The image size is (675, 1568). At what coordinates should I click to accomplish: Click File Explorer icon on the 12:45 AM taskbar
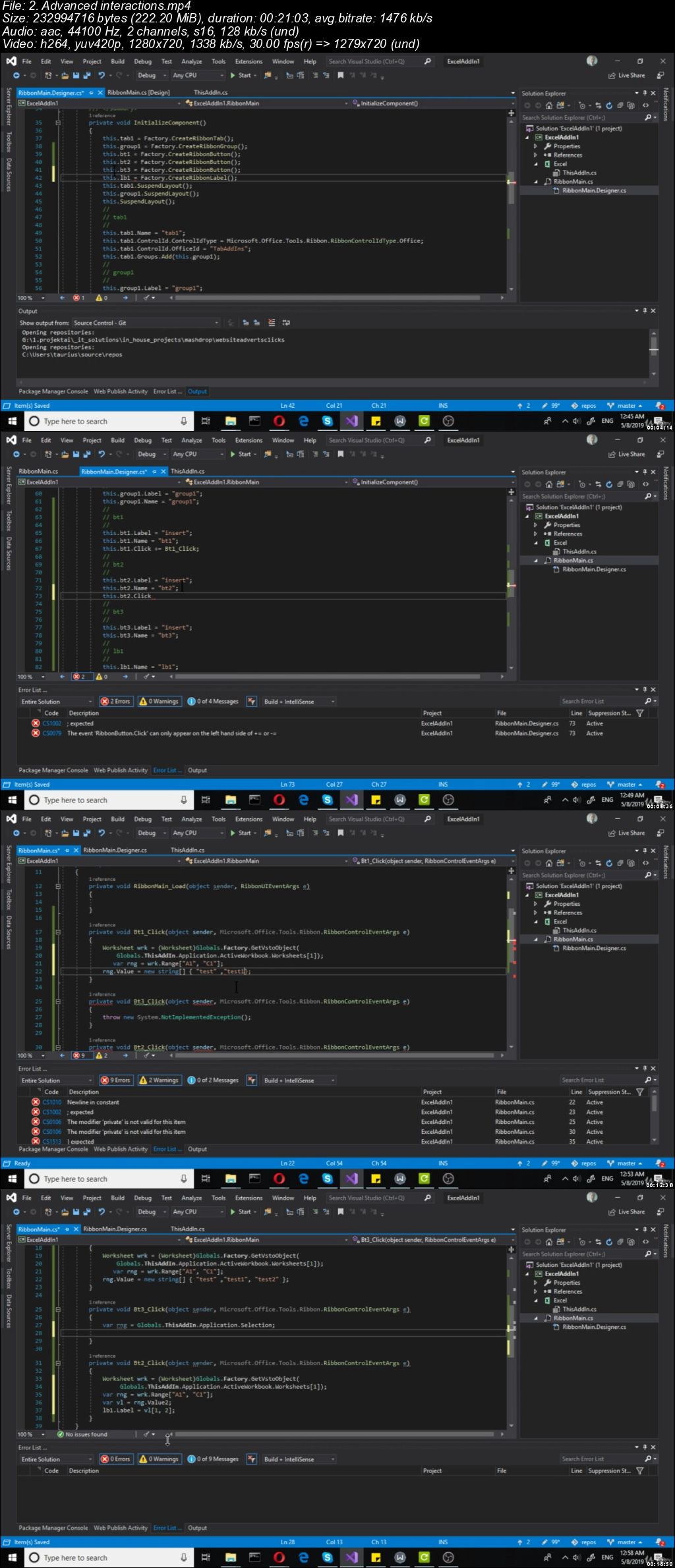point(231,421)
